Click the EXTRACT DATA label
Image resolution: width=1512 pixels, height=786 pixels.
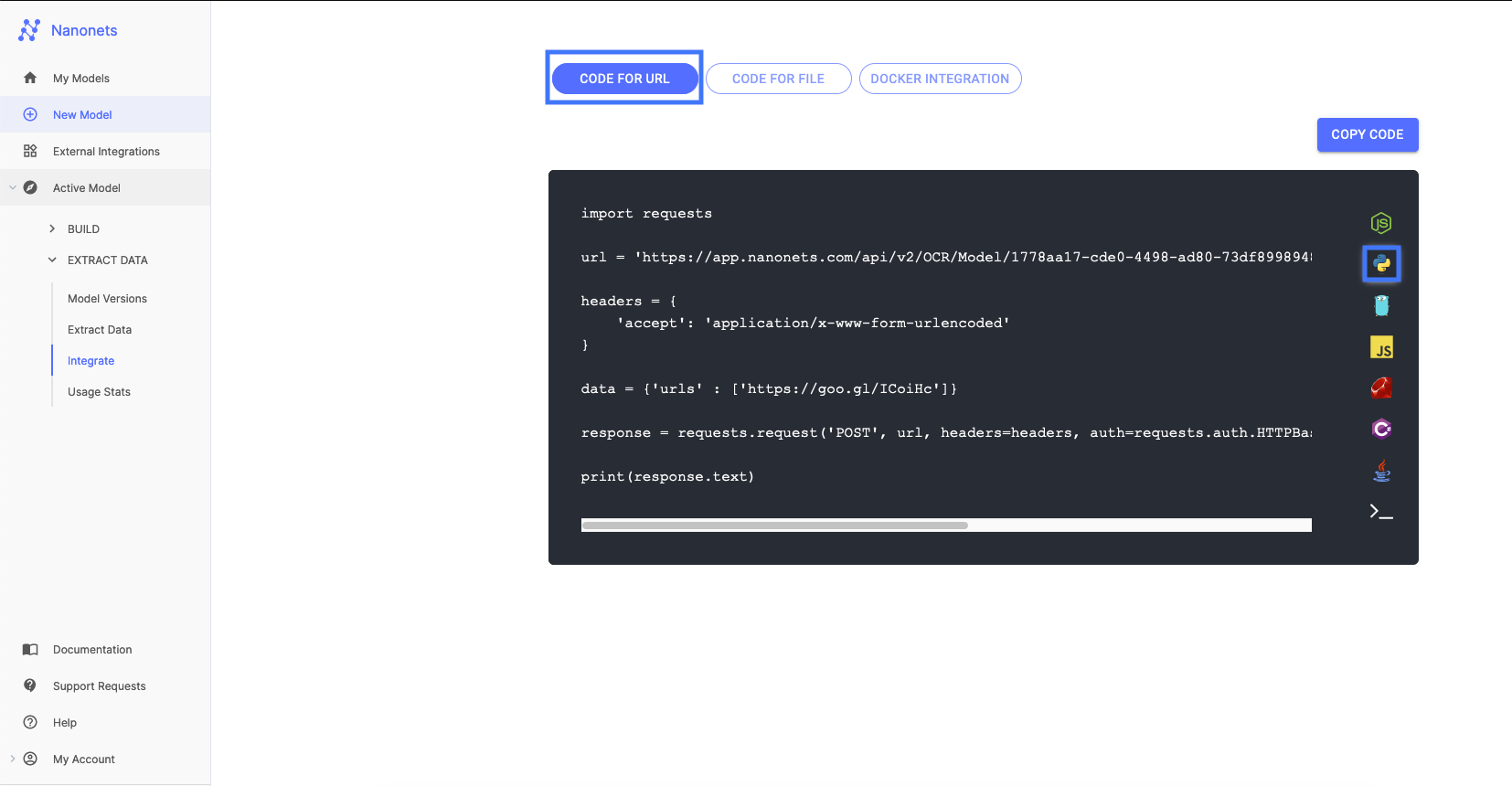(x=108, y=260)
